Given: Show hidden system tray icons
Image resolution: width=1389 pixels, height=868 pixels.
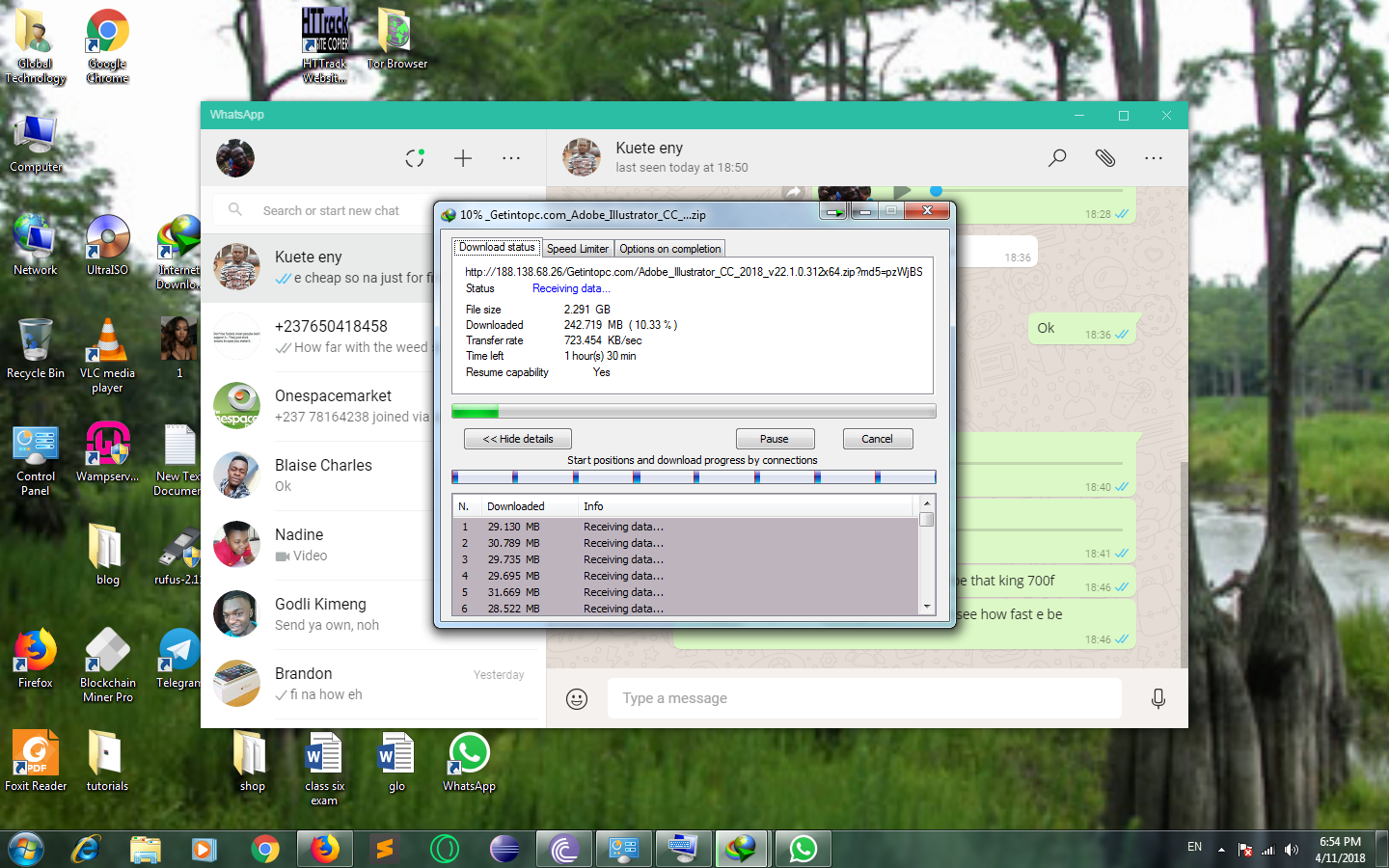Looking at the screenshot, I should (x=1221, y=850).
